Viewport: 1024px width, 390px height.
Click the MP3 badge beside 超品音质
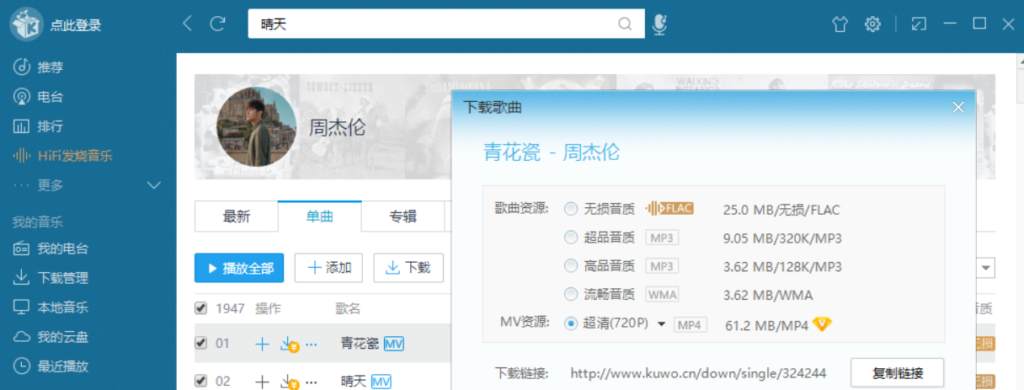point(662,238)
